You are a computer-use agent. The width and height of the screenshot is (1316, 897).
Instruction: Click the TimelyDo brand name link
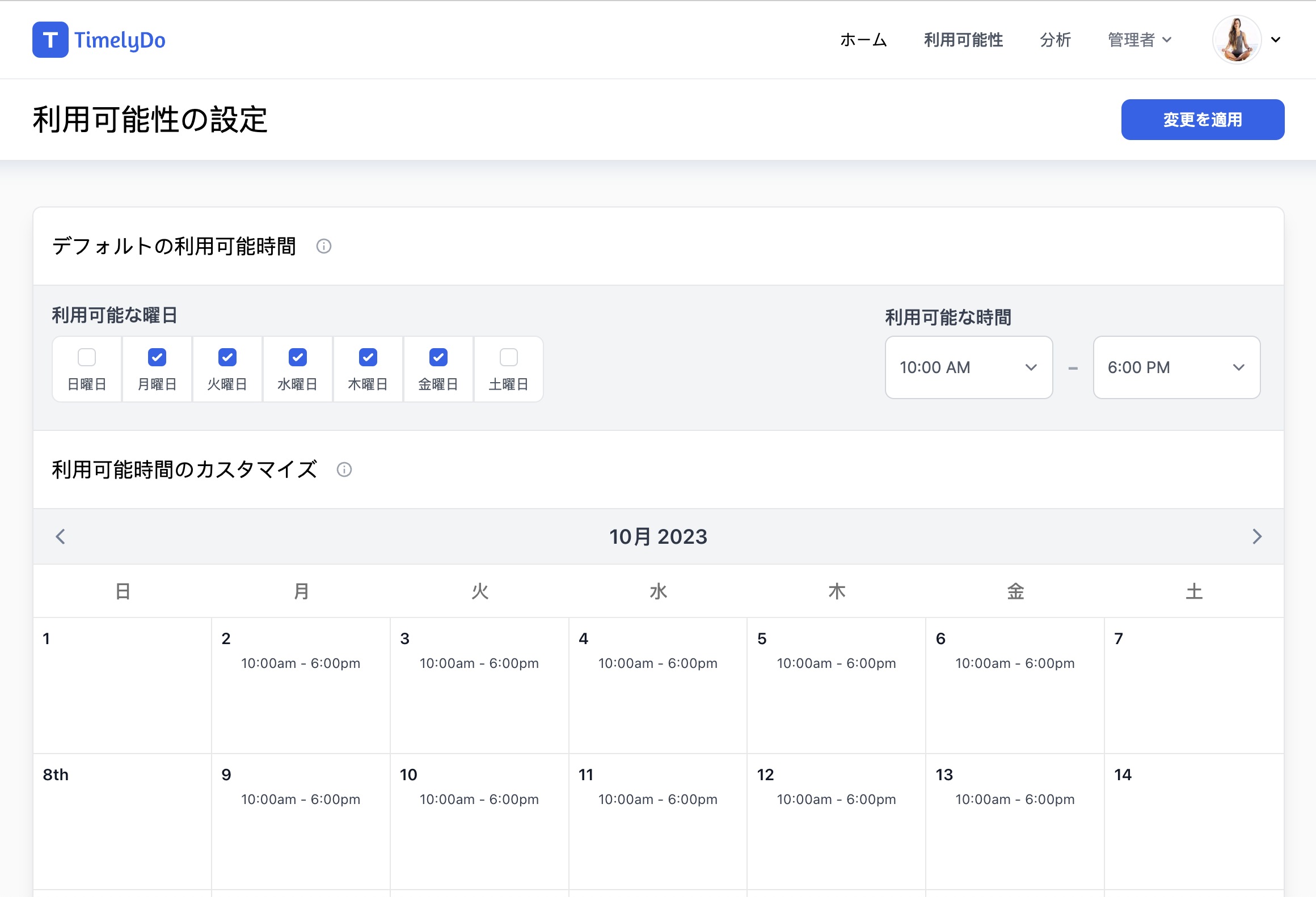coord(120,40)
